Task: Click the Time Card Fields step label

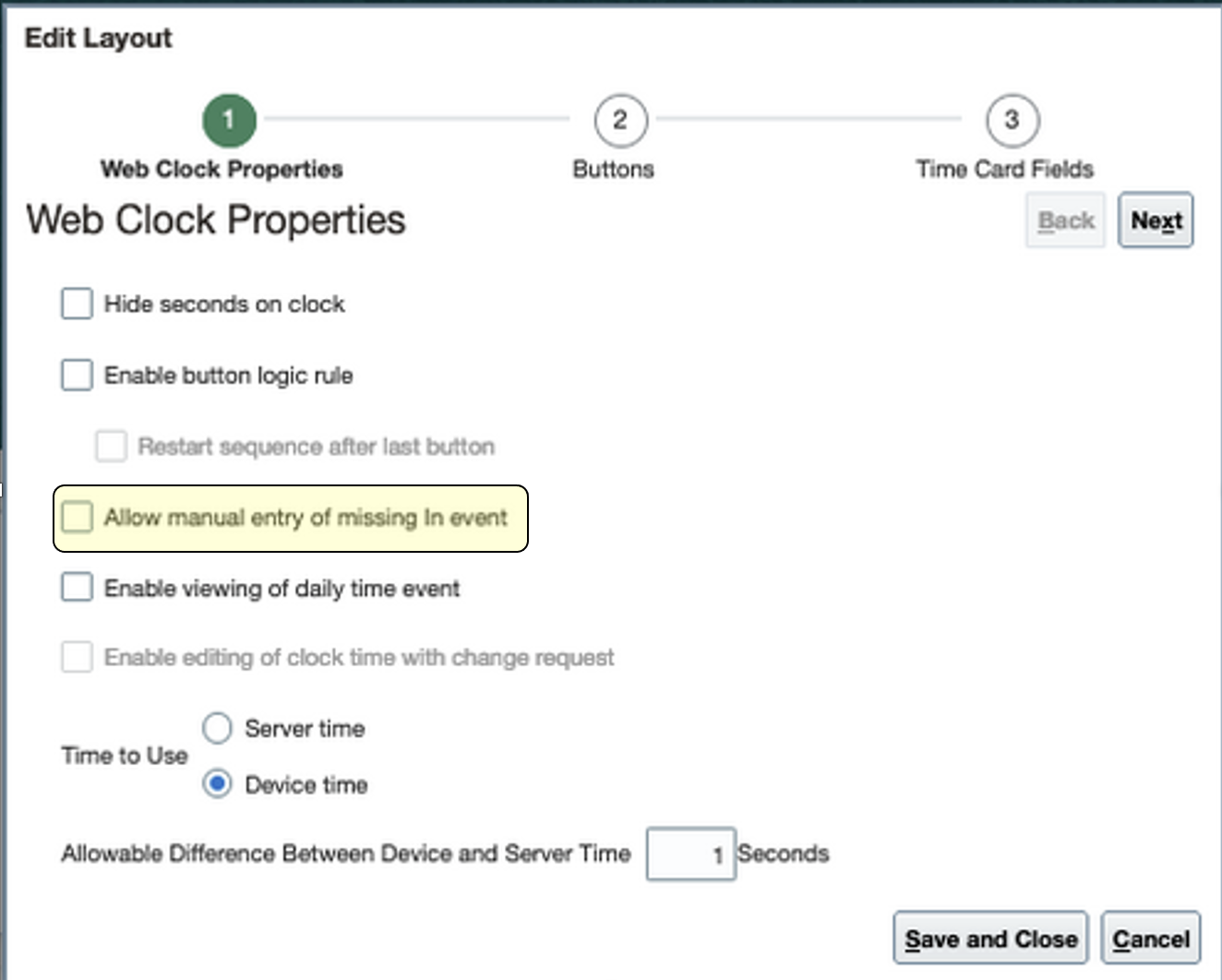Action: [1005, 169]
